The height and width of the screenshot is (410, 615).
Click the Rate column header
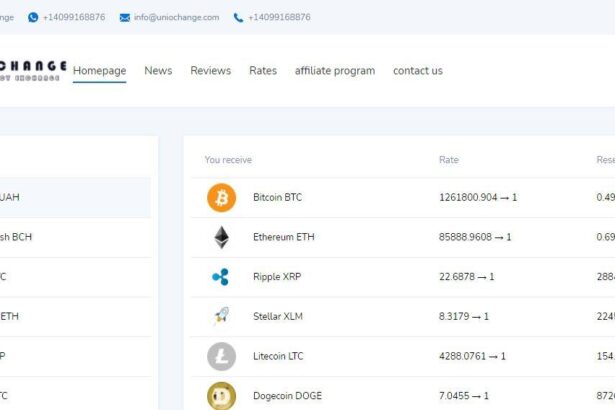pos(449,160)
